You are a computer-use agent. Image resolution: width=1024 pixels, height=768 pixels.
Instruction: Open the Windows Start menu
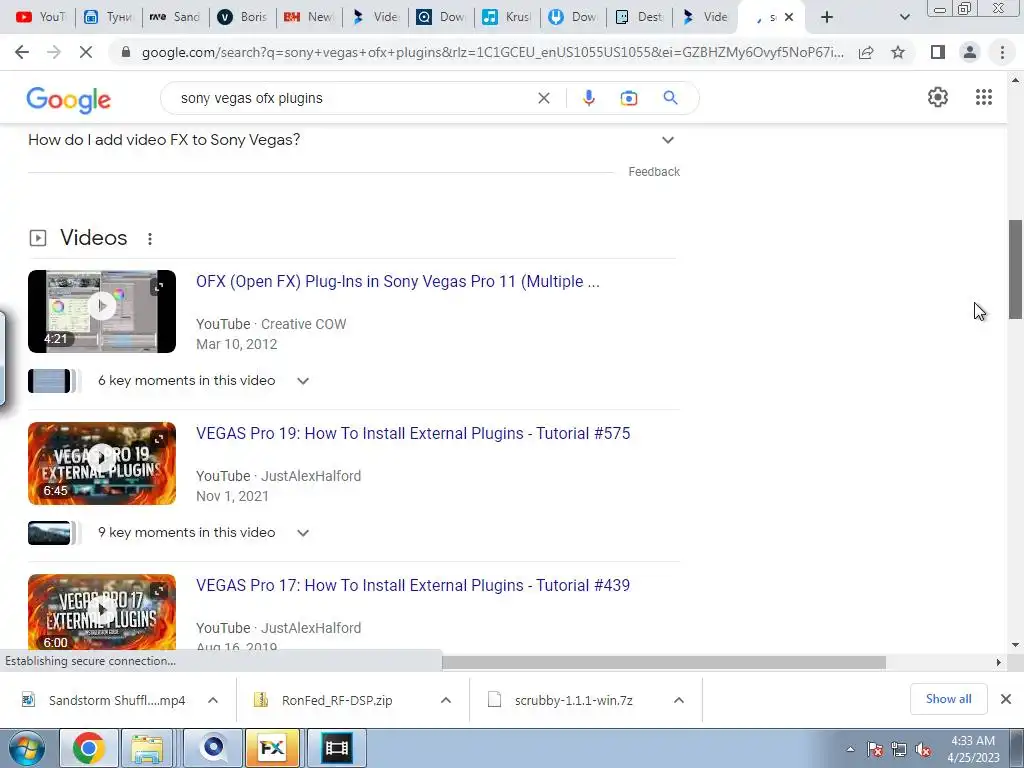point(26,748)
